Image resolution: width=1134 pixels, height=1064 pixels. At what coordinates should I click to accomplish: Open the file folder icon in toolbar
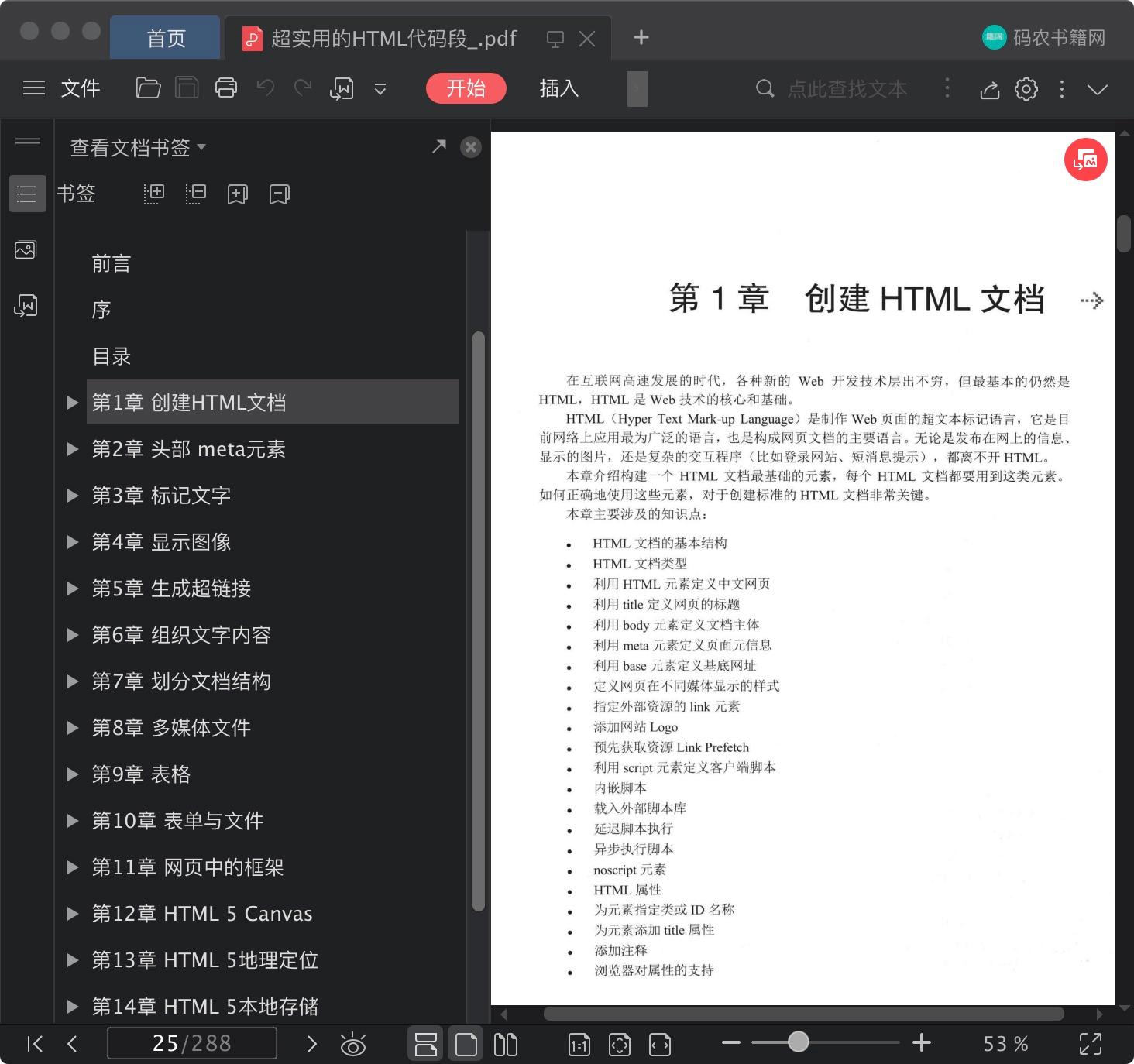coord(148,88)
